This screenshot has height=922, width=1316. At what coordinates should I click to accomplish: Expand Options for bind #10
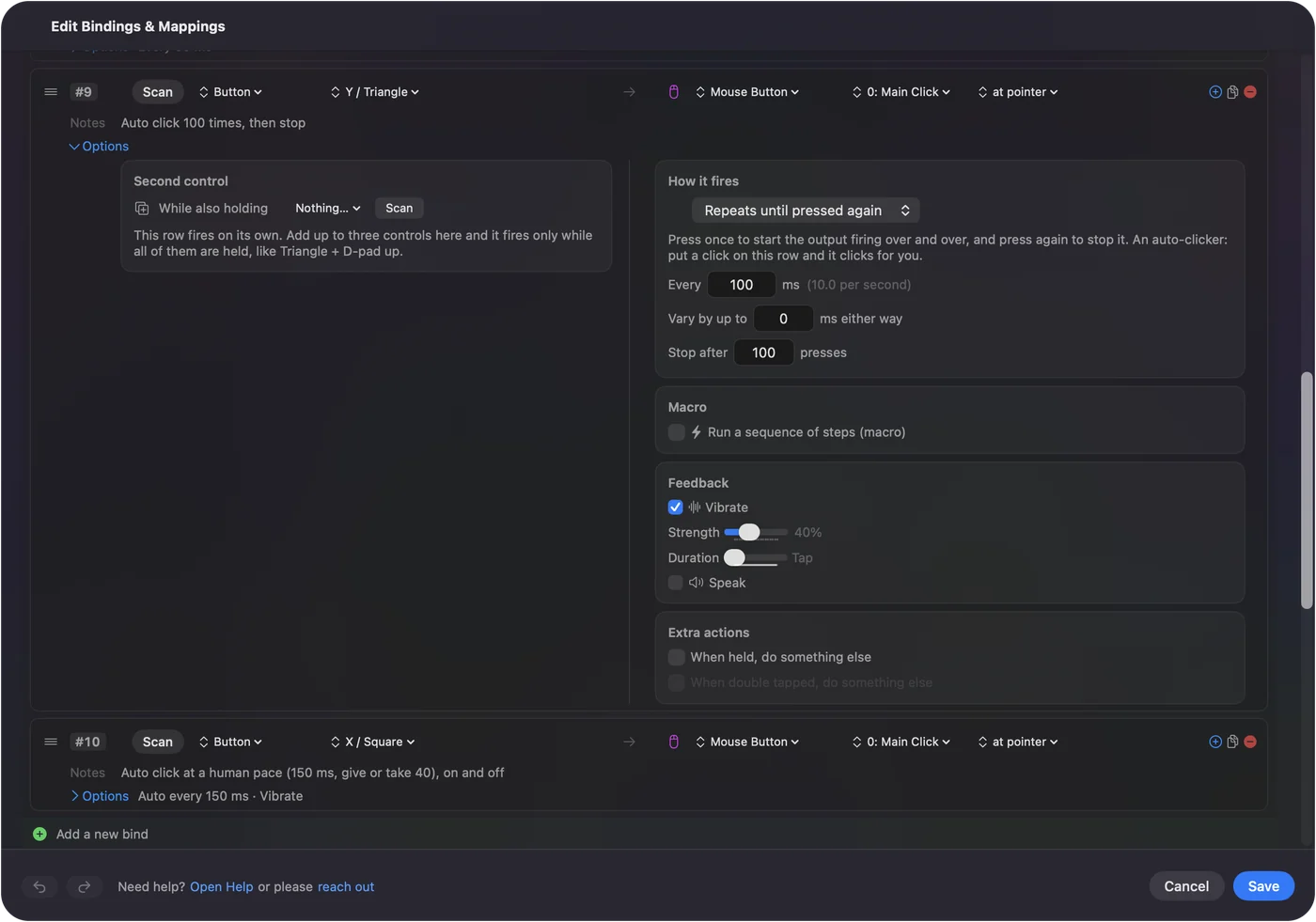[100, 796]
